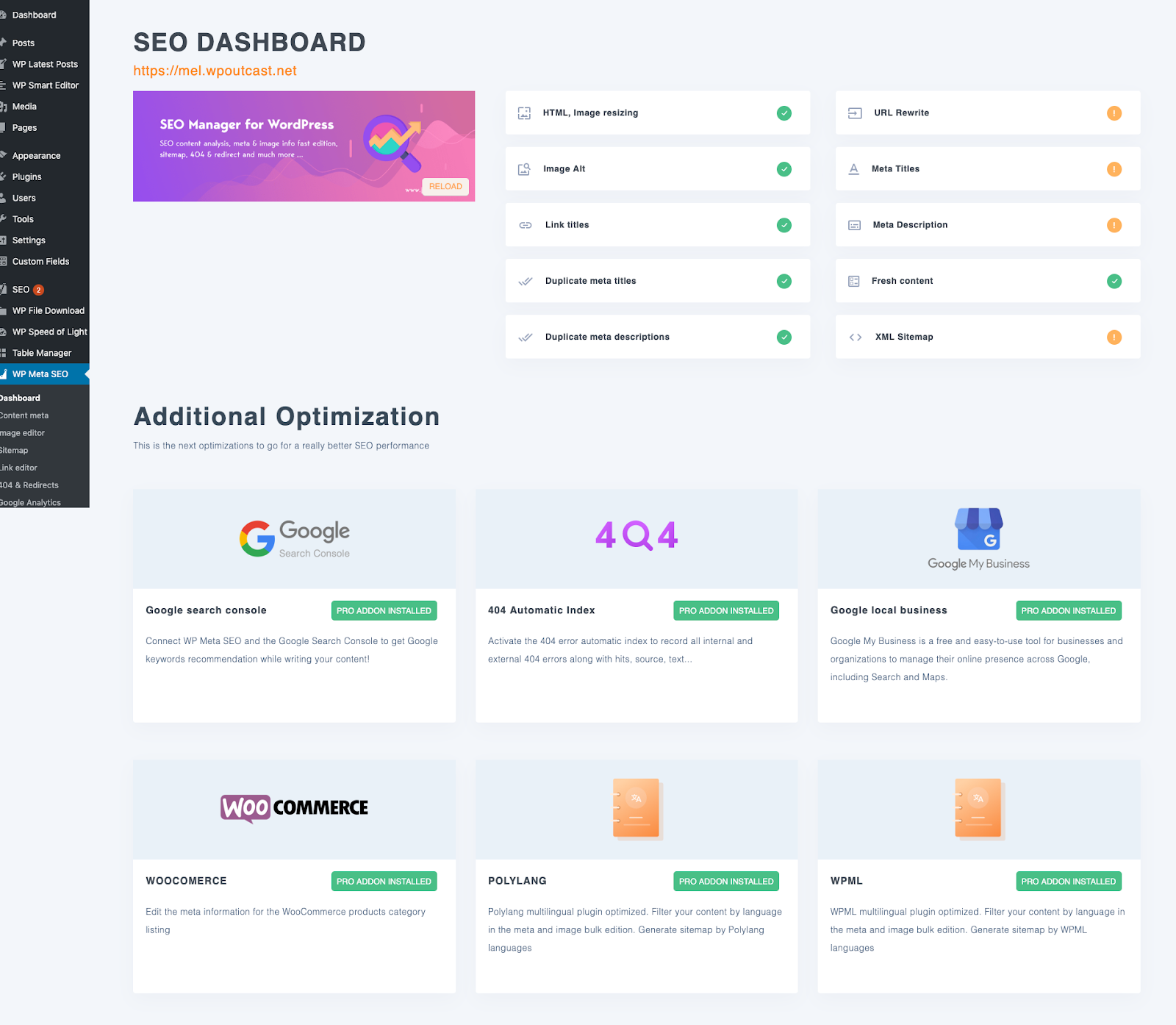Click the orange warning icon for URL Rewrite
Screen dimensions: 1176x1025
[1114, 113]
